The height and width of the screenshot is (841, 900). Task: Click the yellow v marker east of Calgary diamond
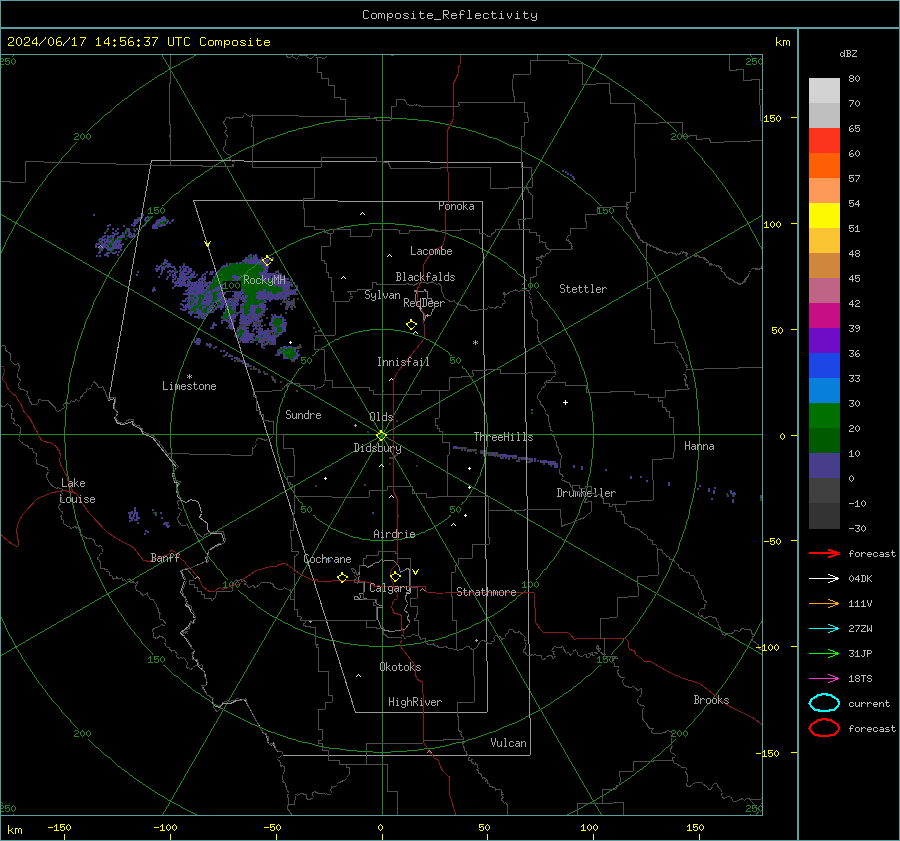[416, 572]
